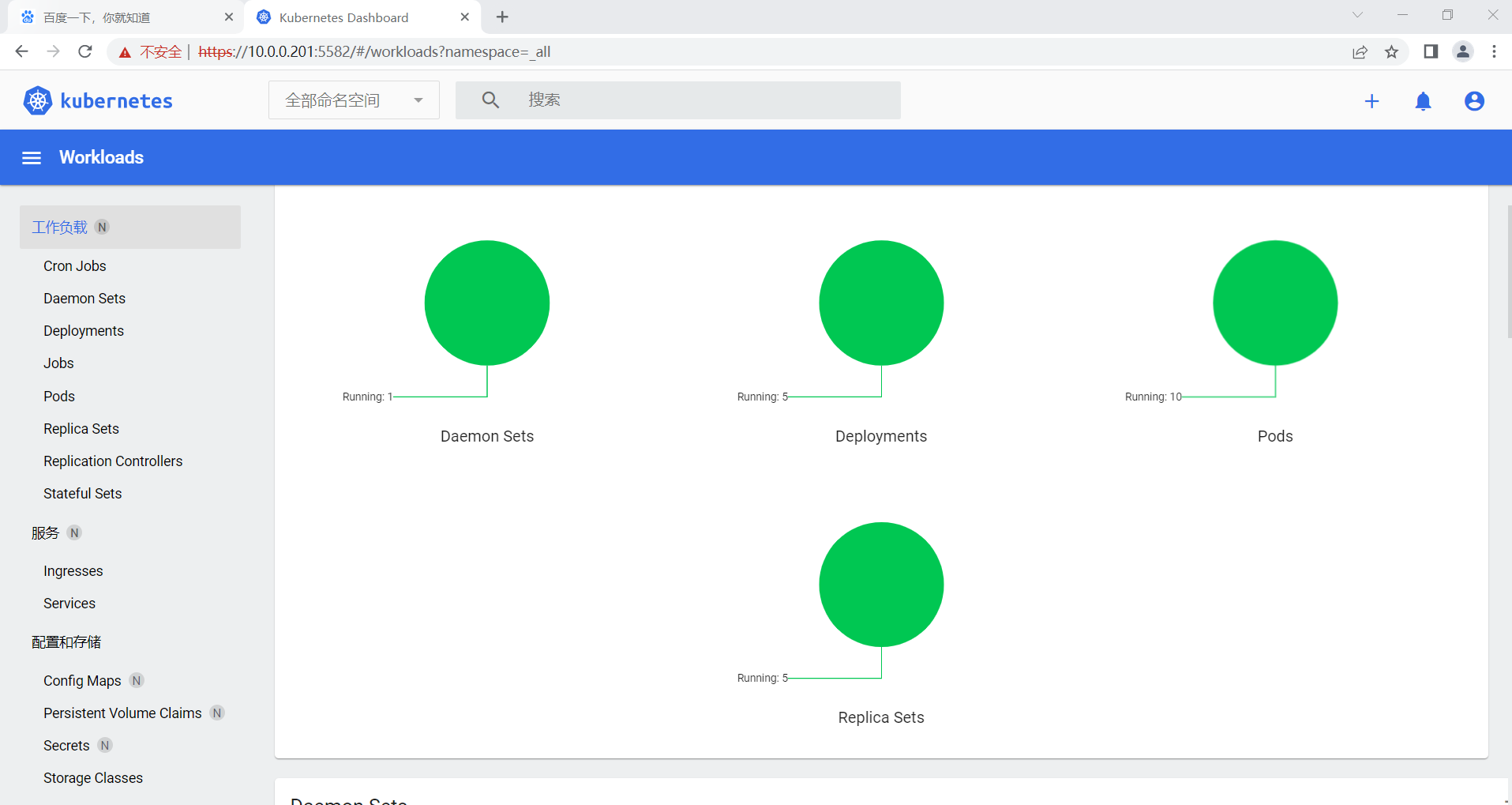Expand the 全部命名空间 namespace dropdown
Image resolution: width=1512 pixels, height=805 pixels.
click(x=354, y=100)
